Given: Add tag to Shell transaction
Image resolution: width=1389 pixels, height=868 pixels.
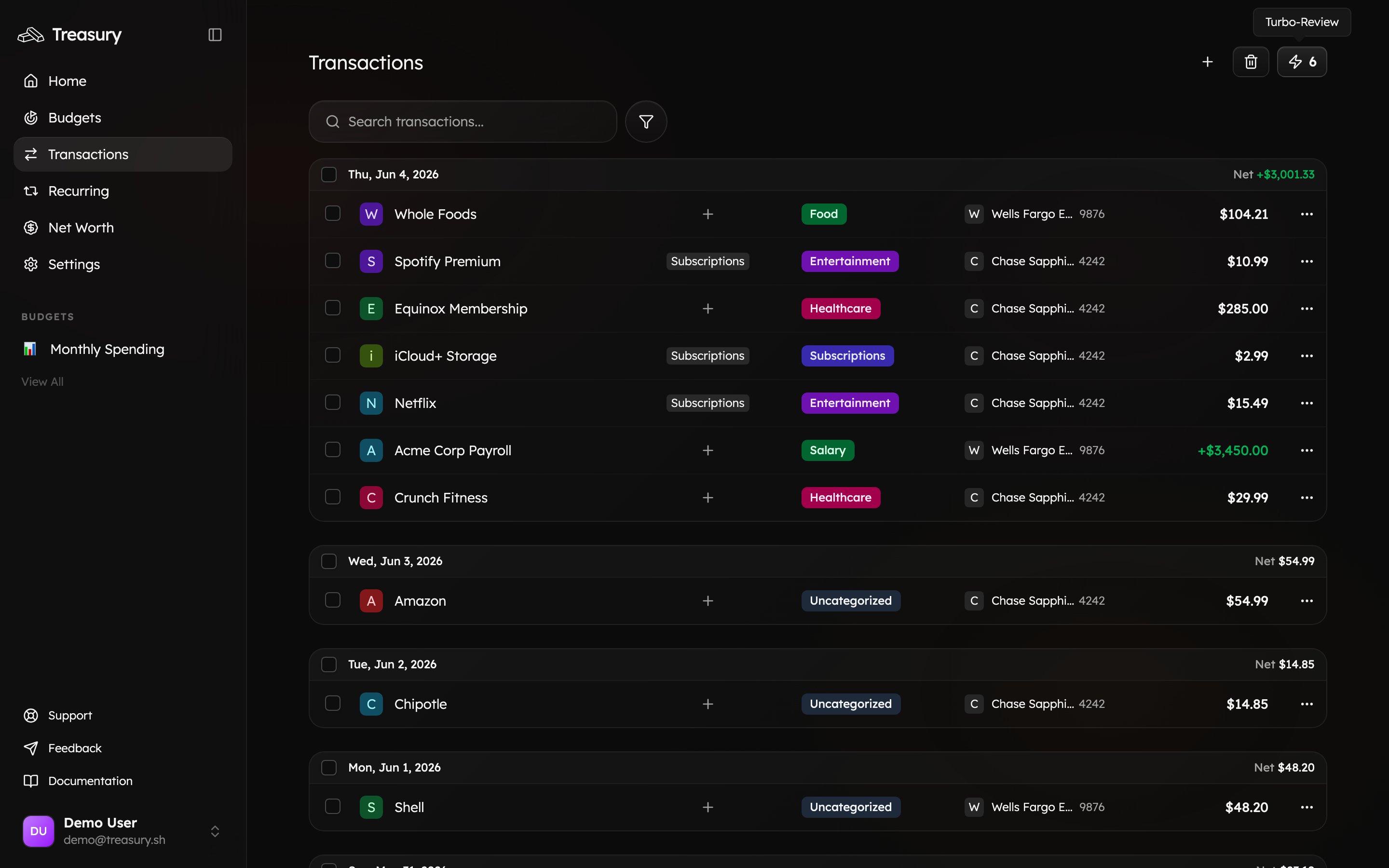Looking at the screenshot, I should (708, 808).
